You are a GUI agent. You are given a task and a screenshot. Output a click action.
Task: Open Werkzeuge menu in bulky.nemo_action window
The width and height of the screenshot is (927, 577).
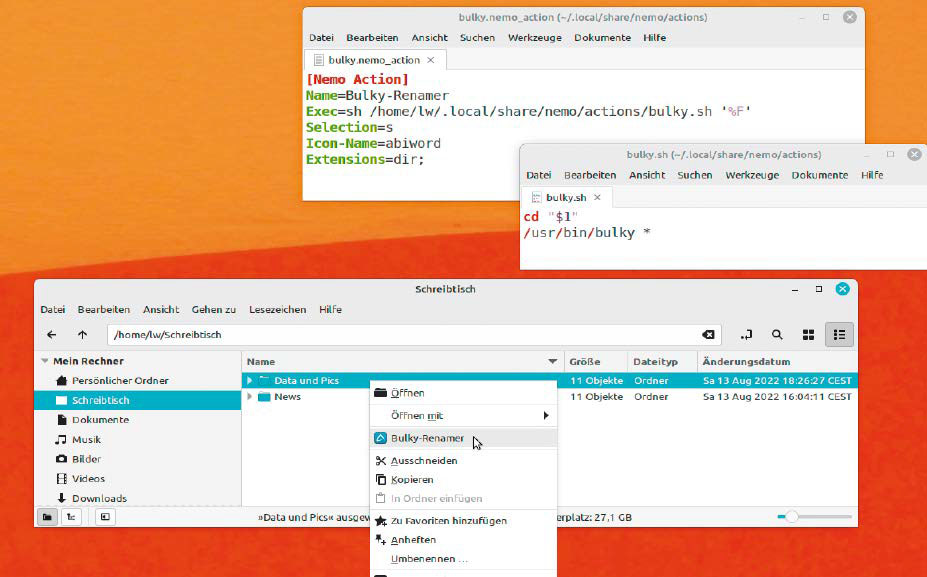point(534,37)
